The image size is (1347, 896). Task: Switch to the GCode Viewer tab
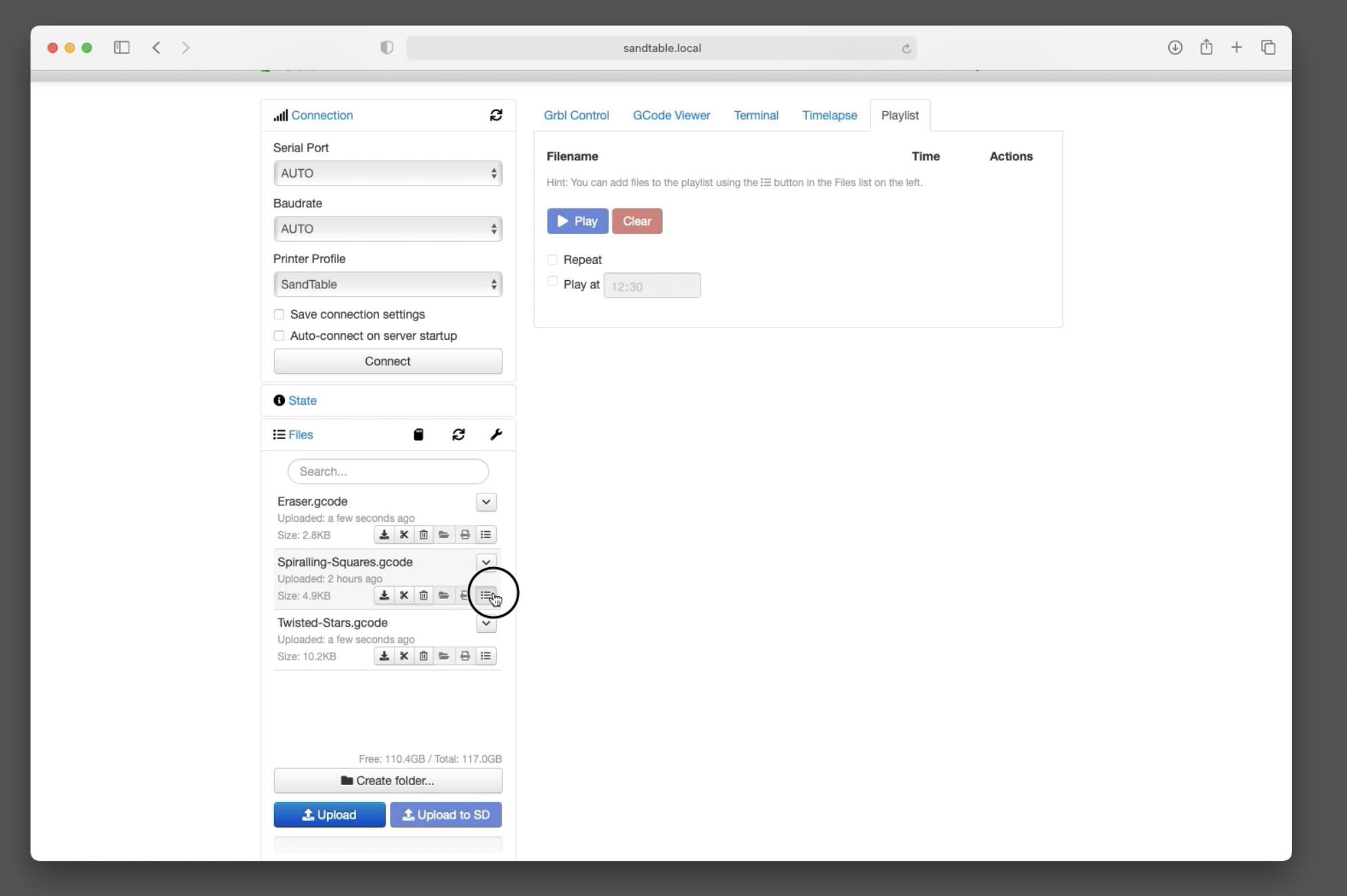point(671,115)
